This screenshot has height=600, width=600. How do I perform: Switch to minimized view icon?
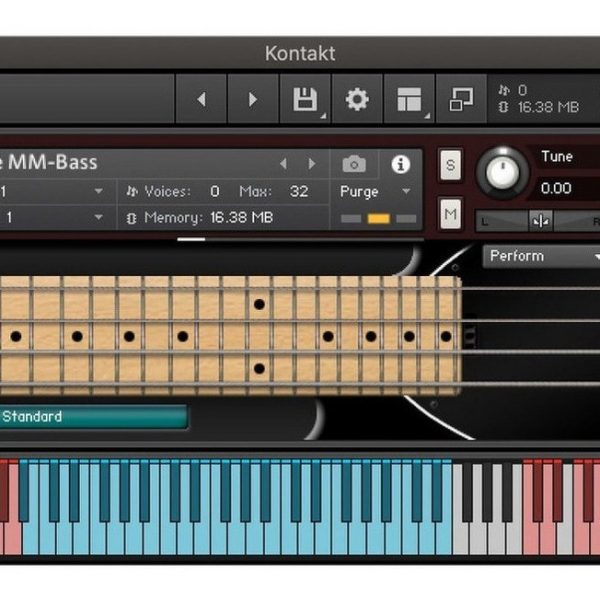pyautogui.click(x=461, y=99)
